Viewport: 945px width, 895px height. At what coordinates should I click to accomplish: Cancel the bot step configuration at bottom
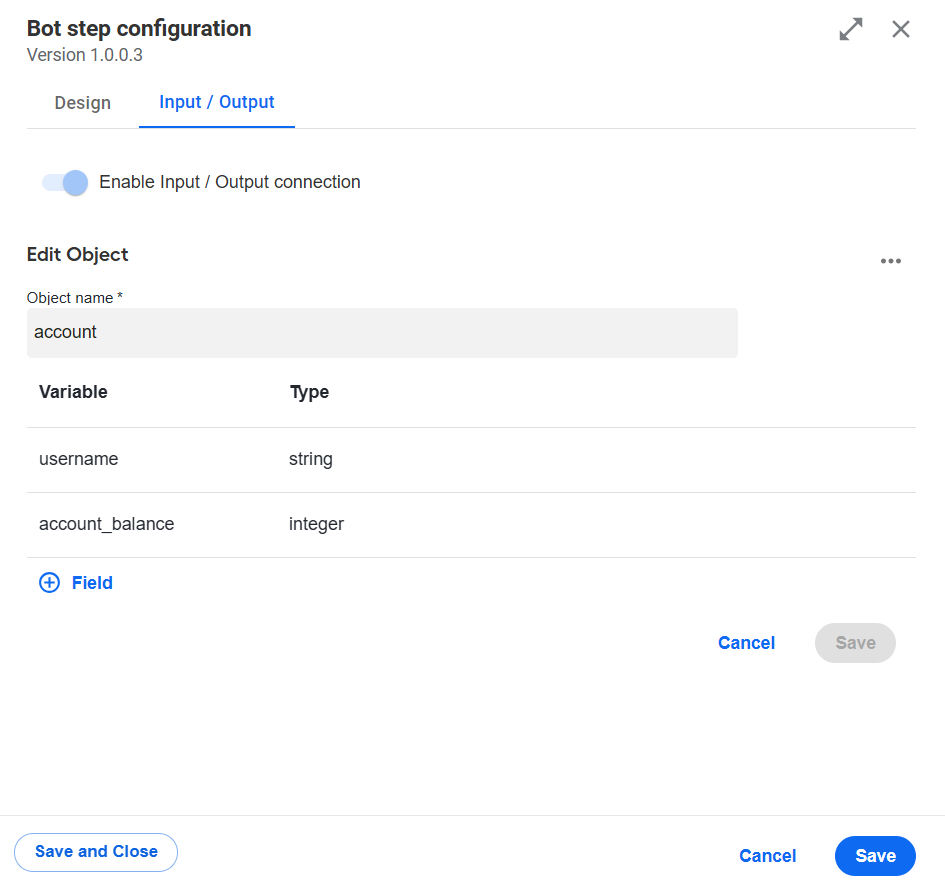[x=767, y=856]
